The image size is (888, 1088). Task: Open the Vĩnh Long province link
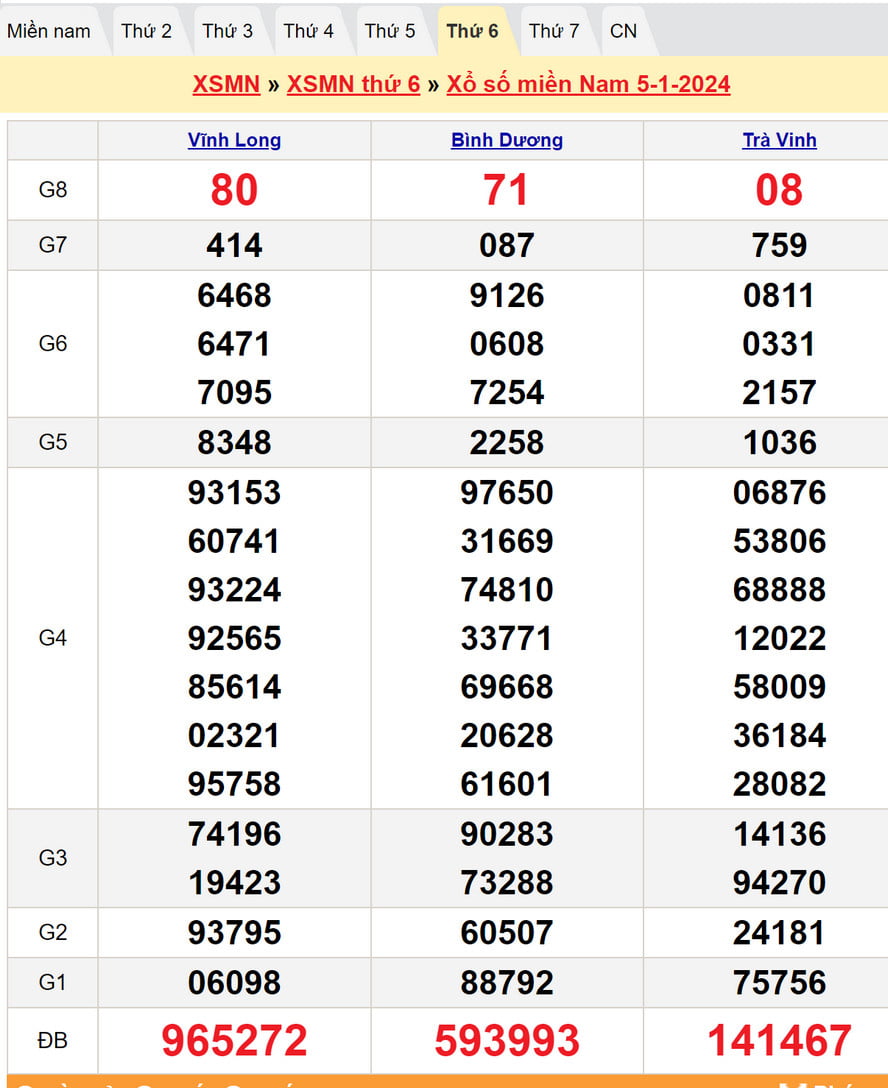click(234, 140)
